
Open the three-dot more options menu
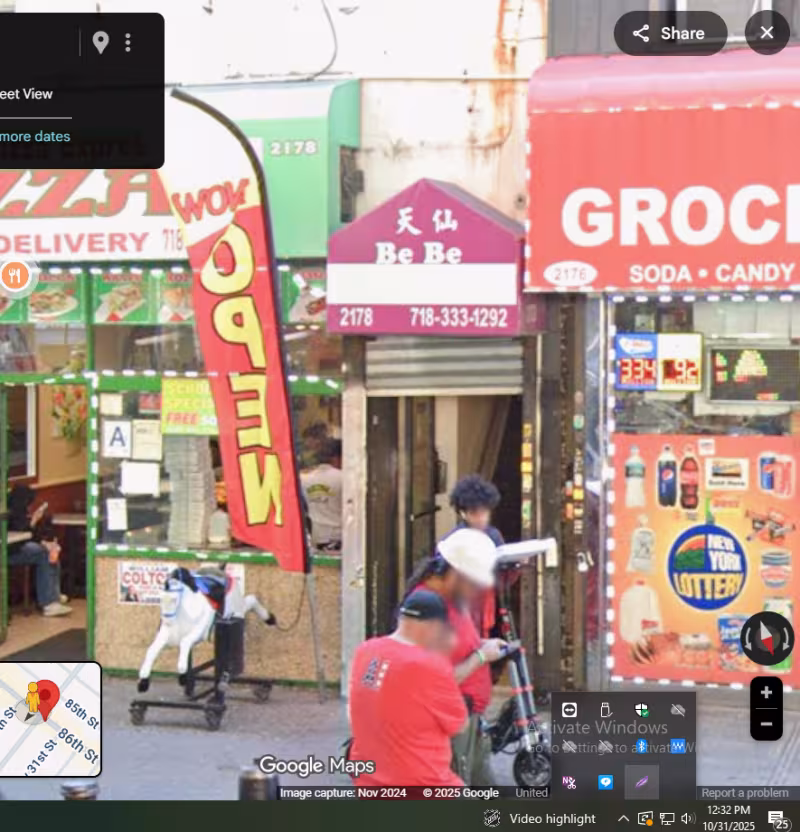128,42
